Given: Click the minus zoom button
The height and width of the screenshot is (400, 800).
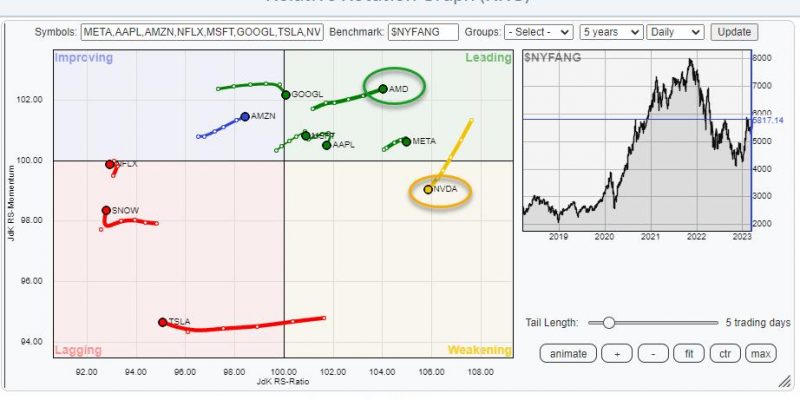Looking at the screenshot, I should 653,353.
